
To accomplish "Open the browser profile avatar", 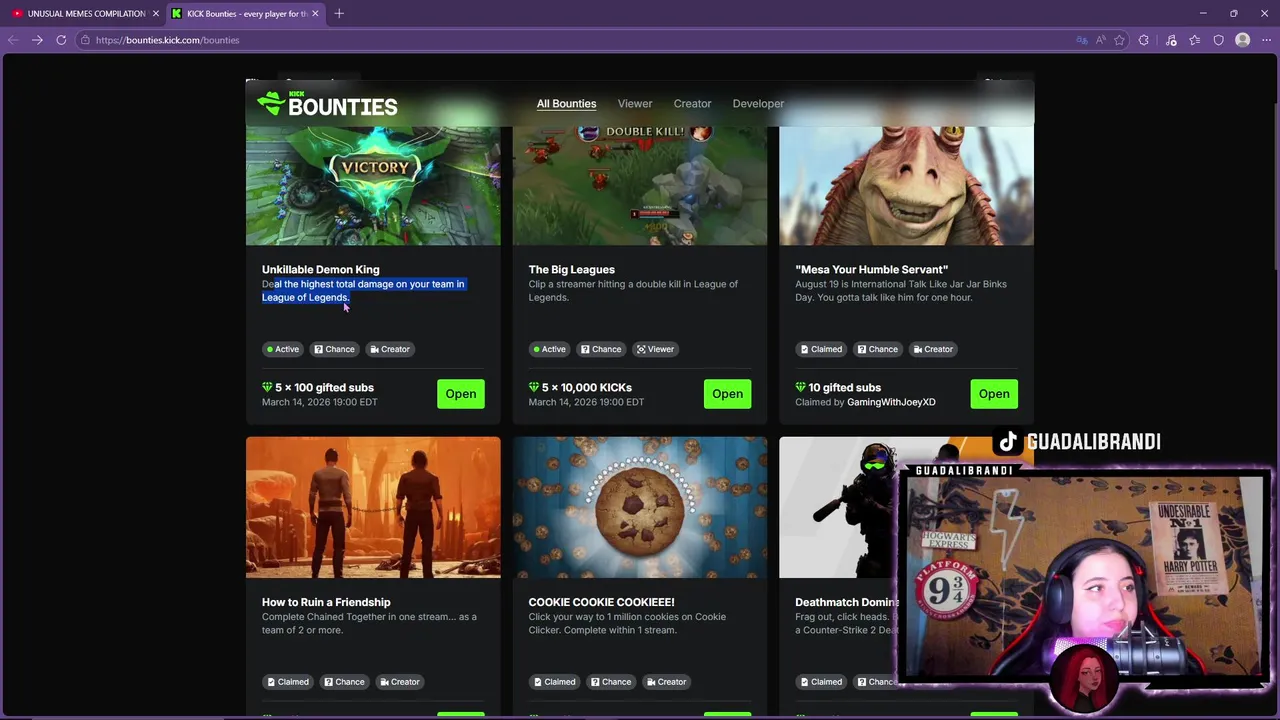I will pos(1242,40).
